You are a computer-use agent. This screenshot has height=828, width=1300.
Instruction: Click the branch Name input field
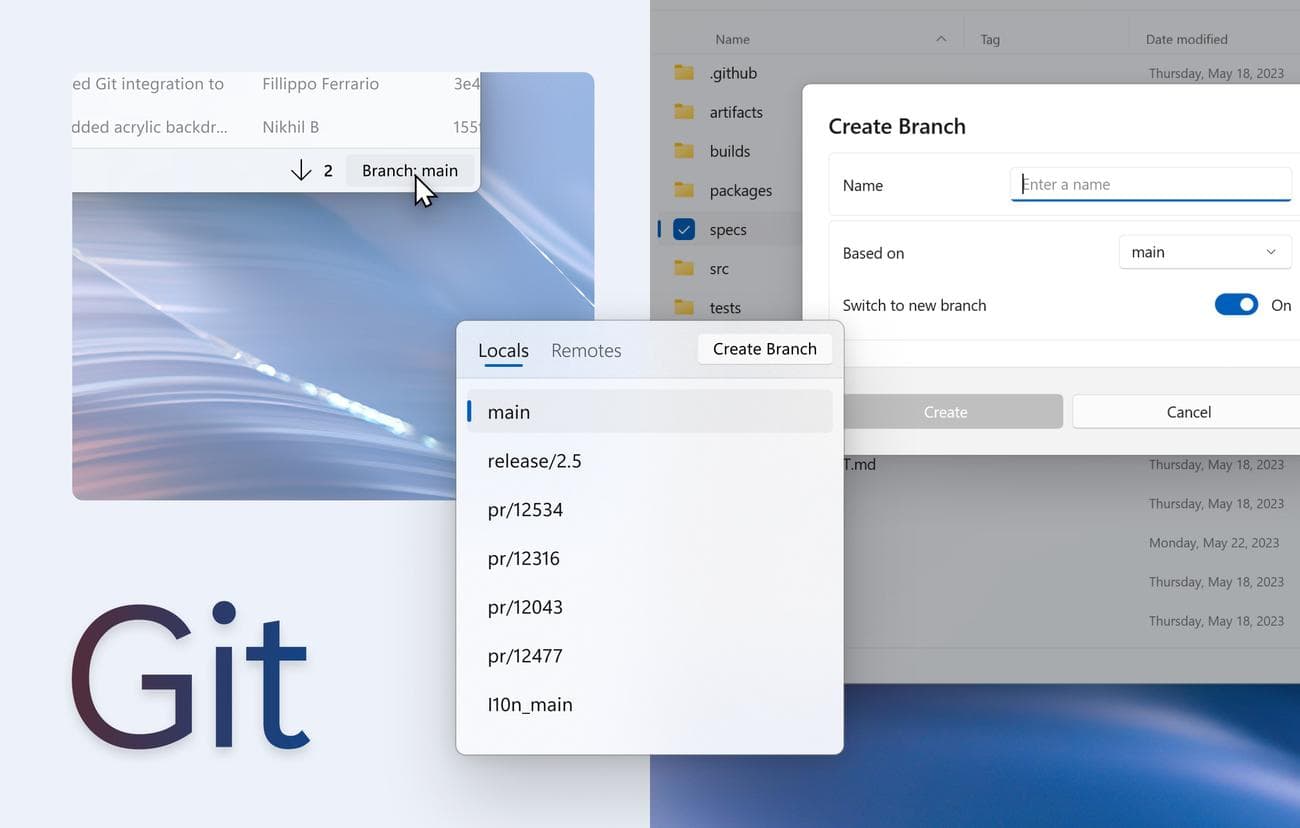click(1150, 184)
